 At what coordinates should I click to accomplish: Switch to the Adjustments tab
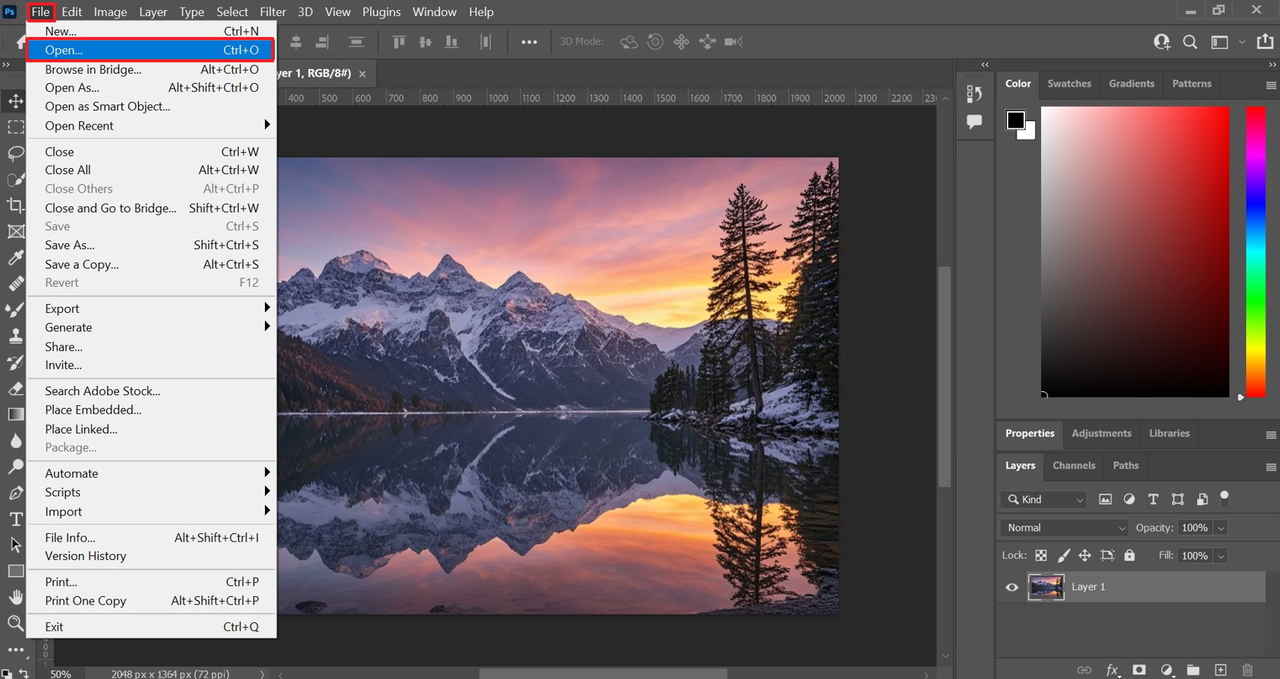(x=1101, y=433)
